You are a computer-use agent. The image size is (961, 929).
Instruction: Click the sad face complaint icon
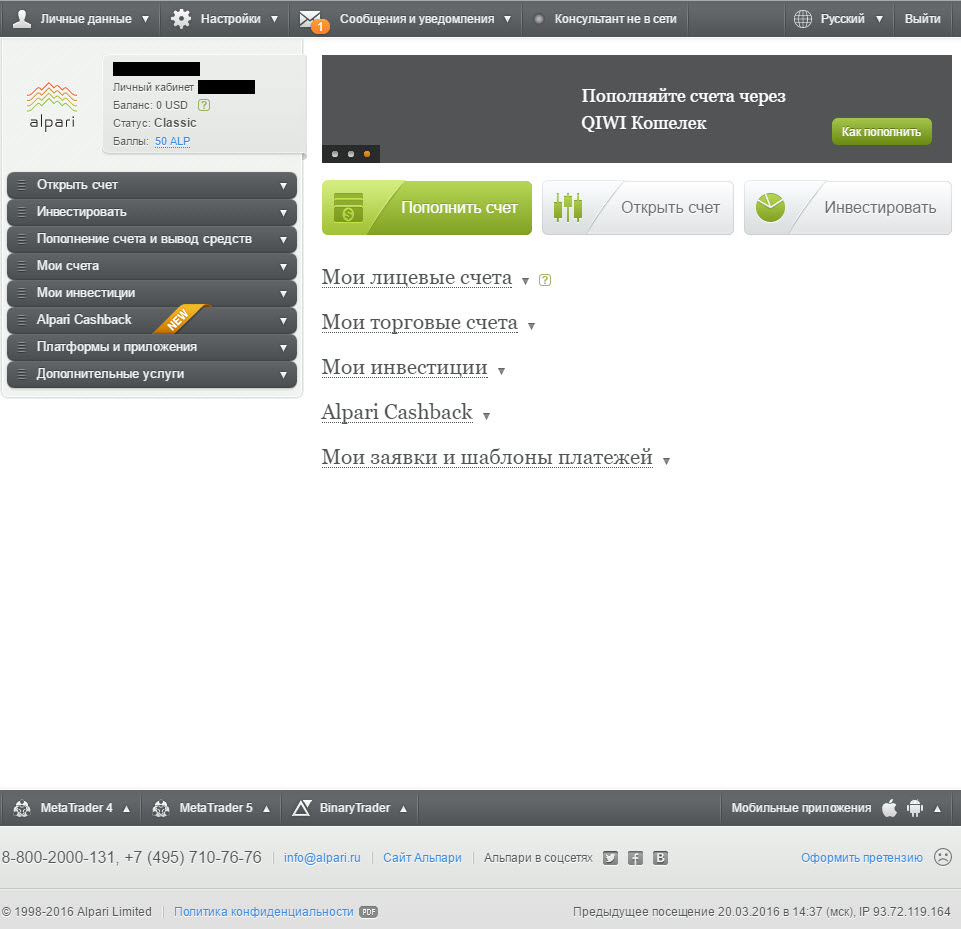point(943,857)
